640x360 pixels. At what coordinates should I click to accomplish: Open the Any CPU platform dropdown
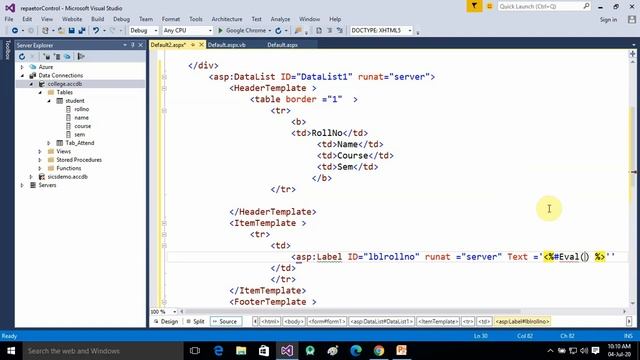(187, 31)
